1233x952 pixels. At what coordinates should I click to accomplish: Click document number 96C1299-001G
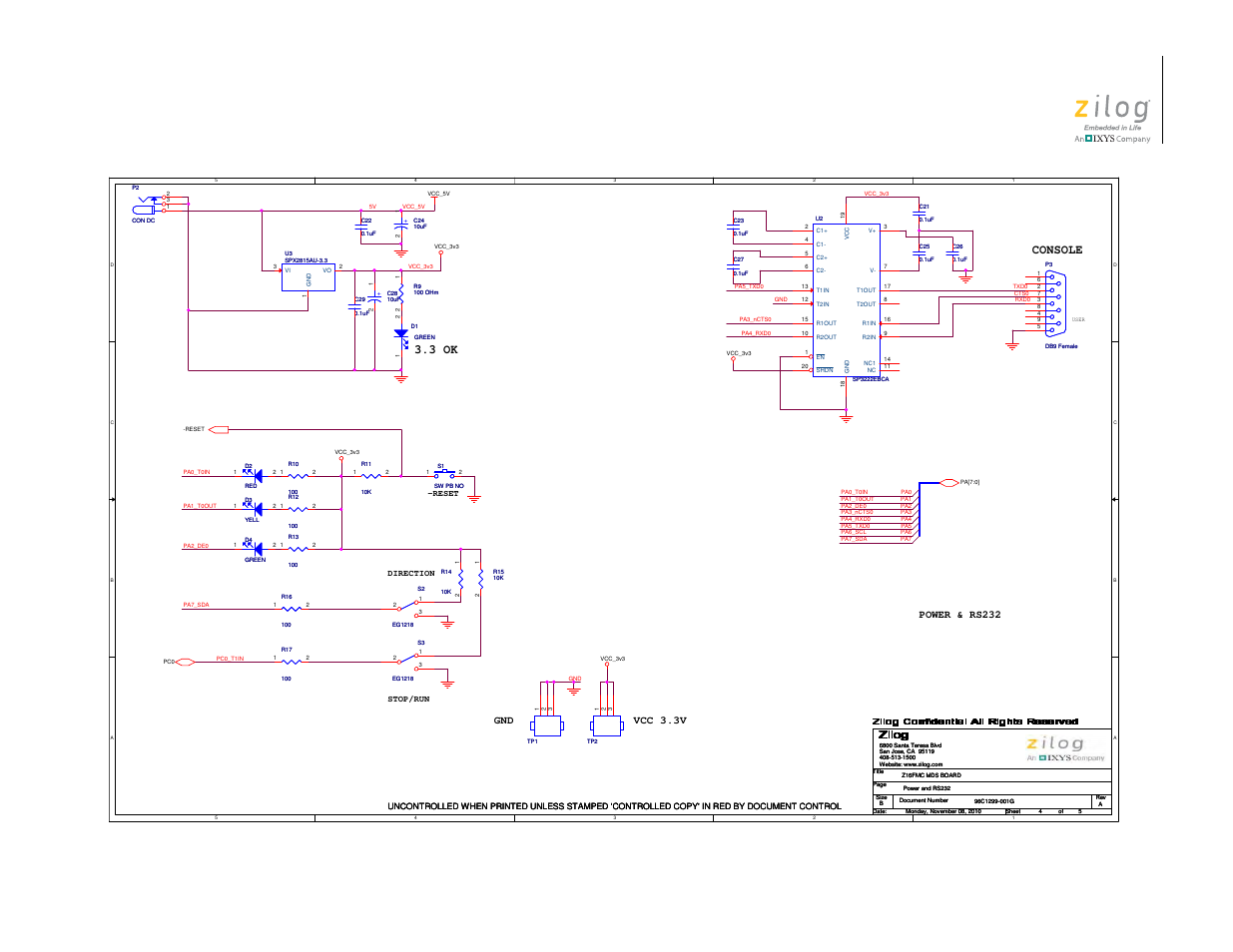point(994,801)
